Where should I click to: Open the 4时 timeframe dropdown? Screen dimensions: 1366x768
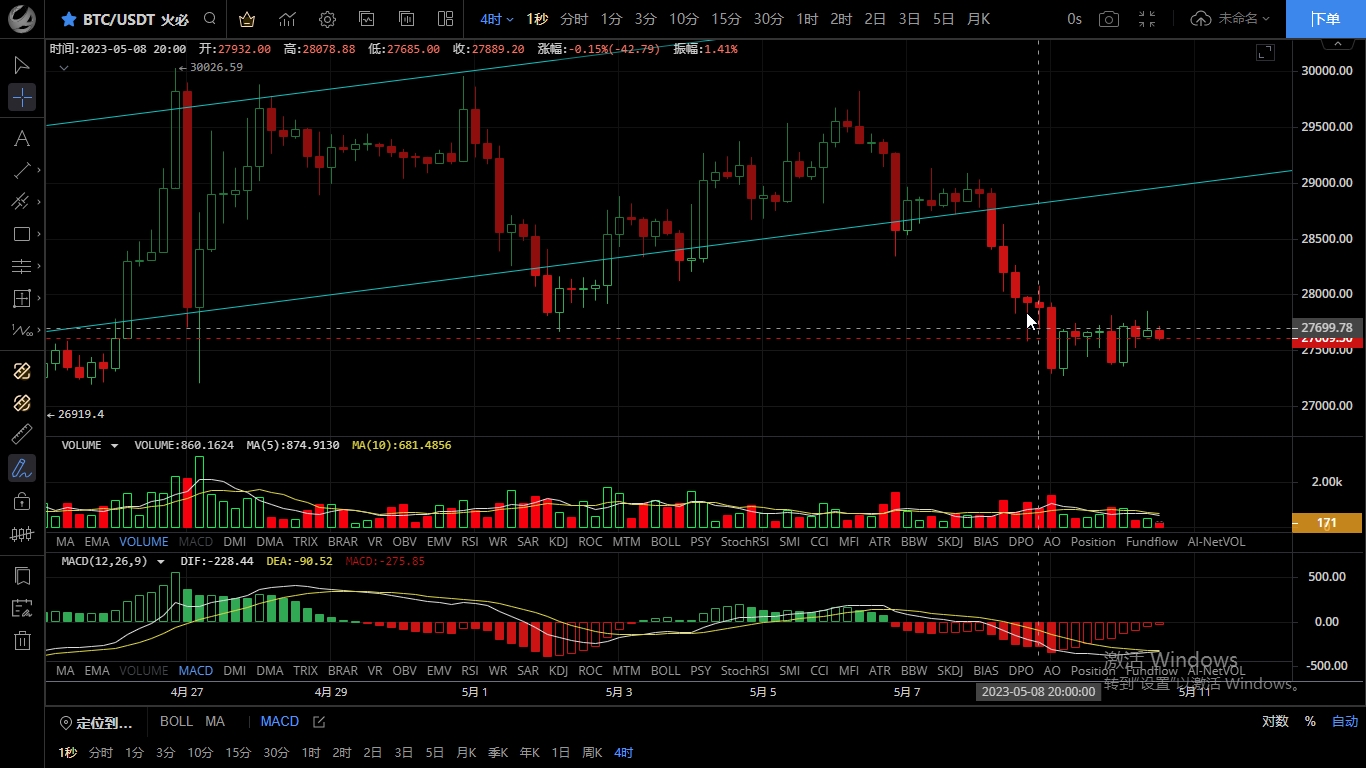pyautogui.click(x=496, y=19)
